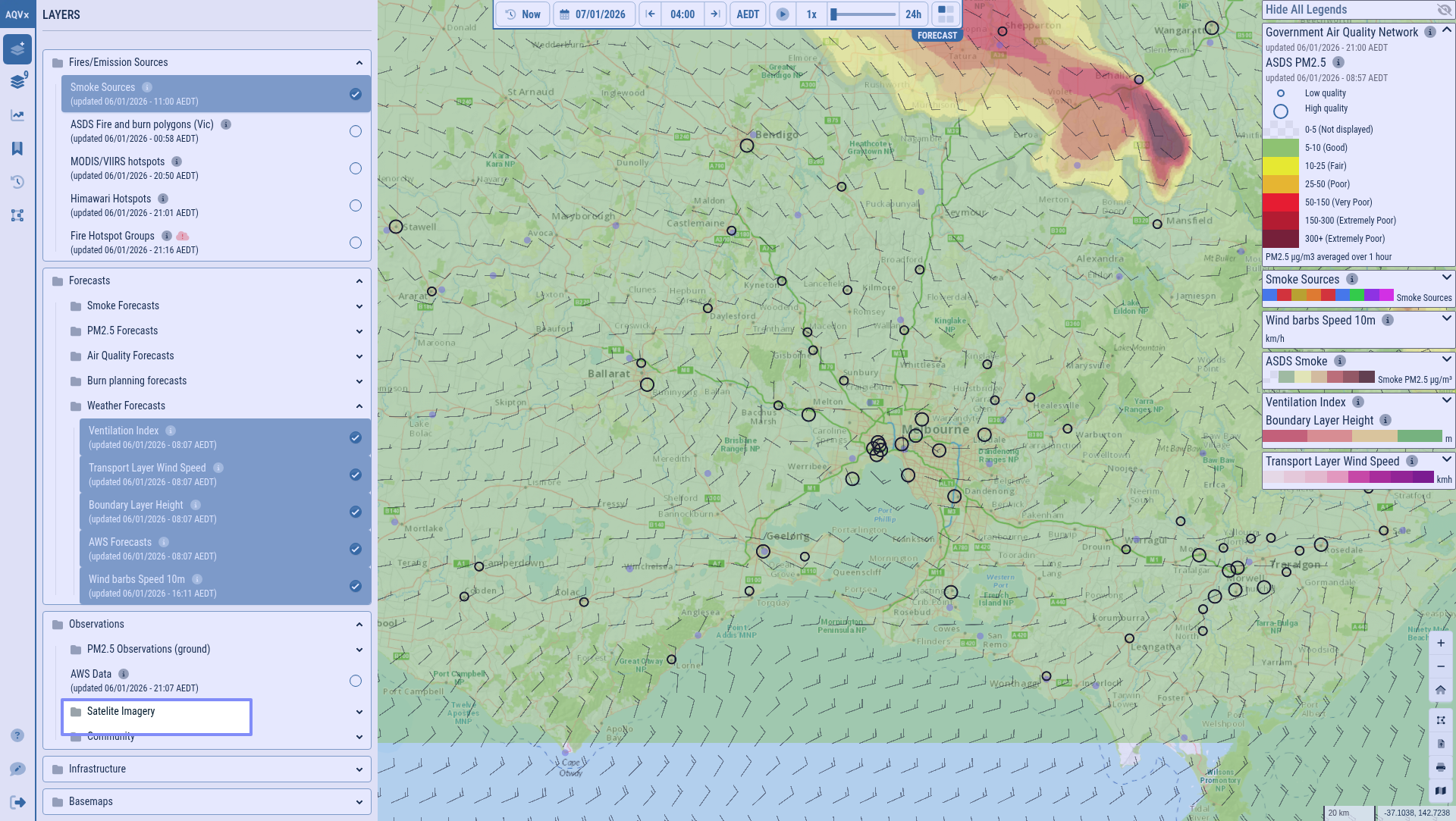The height and width of the screenshot is (821, 1456).
Task: Toggle Hide All Legends eye icon
Action: tap(1444, 10)
